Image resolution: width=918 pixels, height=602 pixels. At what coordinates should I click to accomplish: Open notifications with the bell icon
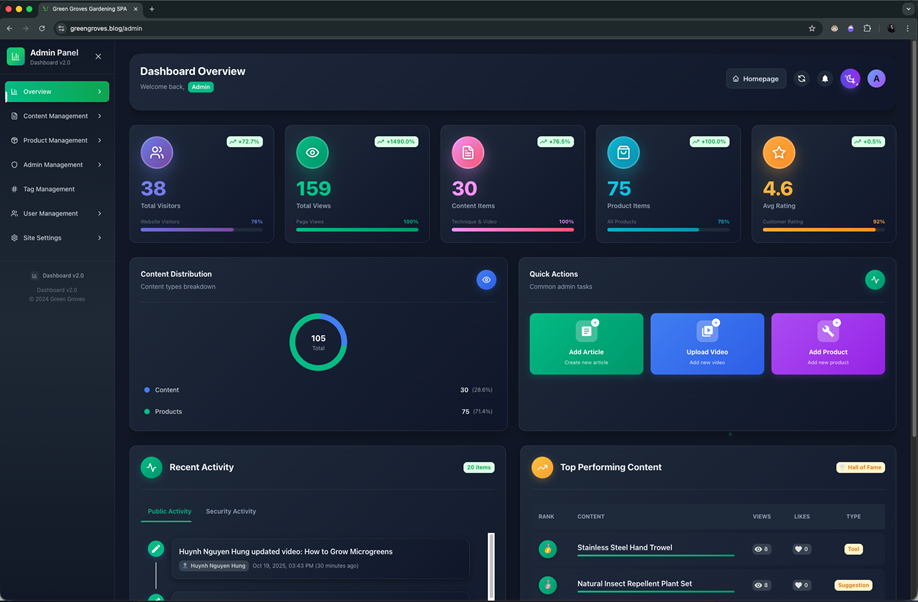(825, 78)
